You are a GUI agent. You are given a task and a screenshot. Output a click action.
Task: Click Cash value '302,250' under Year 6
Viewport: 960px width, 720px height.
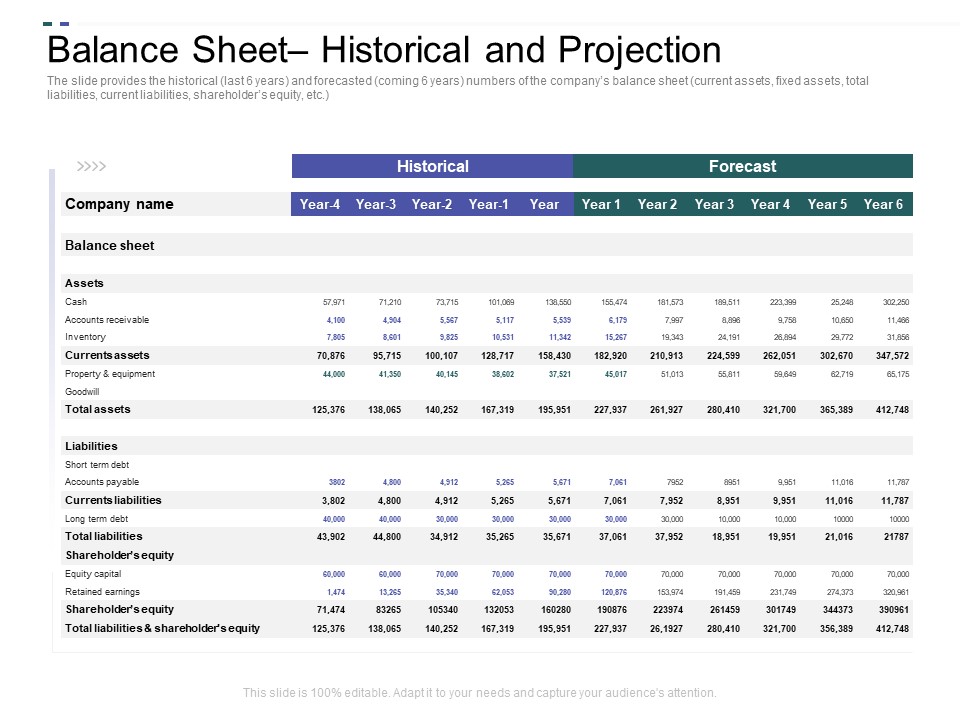(896, 302)
